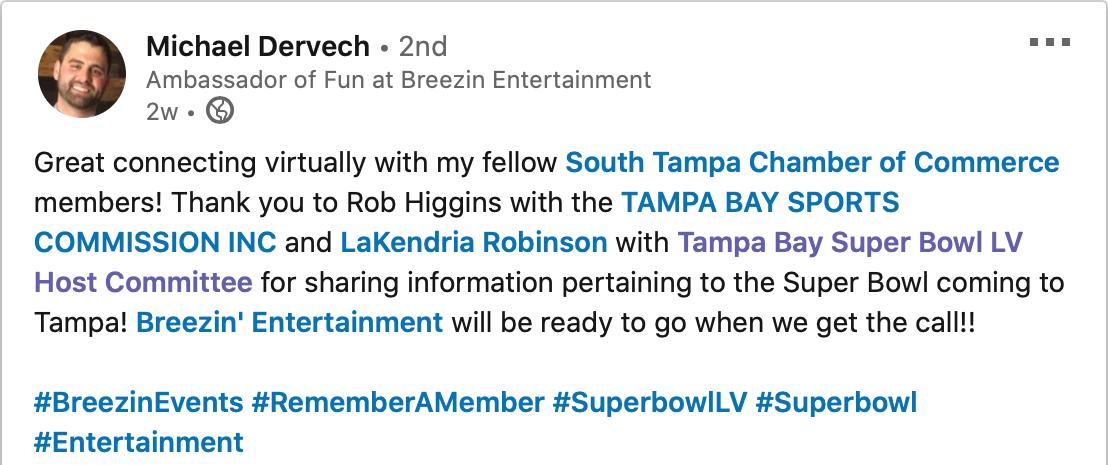Open LaKendria Robinson's profile link
Image resolution: width=1108 pixels, height=465 pixels.
pos(473,242)
